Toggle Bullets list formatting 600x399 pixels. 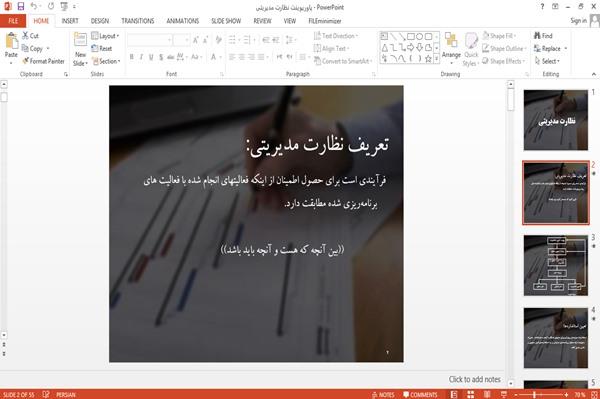tap(233, 40)
